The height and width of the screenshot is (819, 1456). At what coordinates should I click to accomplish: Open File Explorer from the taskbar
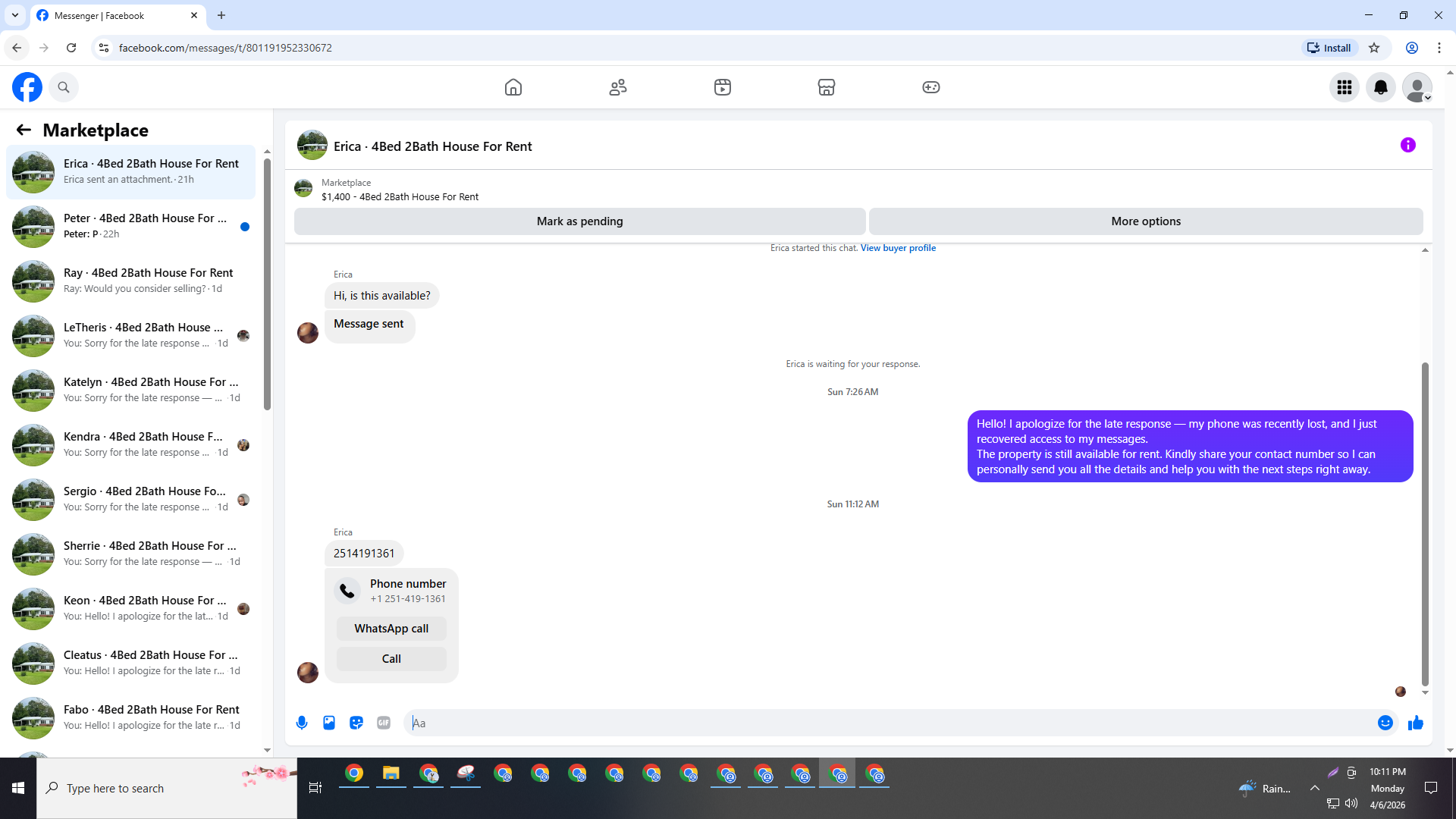click(x=391, y=774)
